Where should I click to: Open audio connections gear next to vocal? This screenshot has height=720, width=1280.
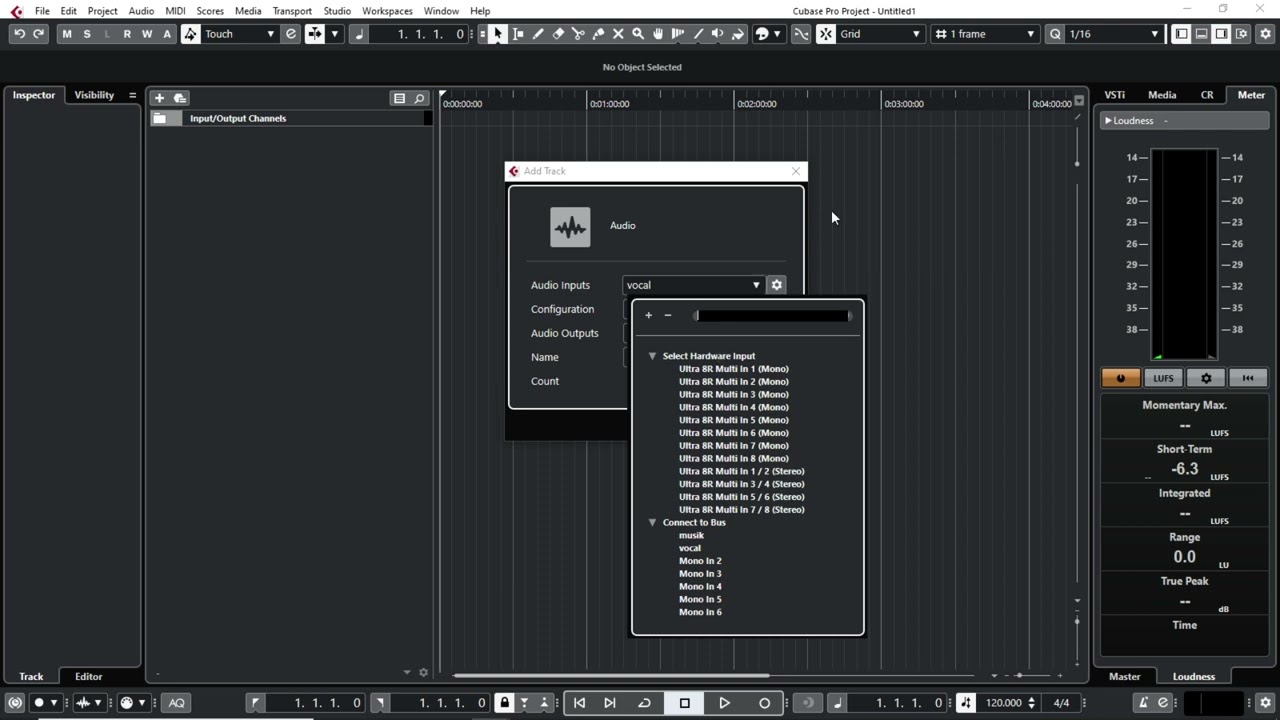click(776, 285)
